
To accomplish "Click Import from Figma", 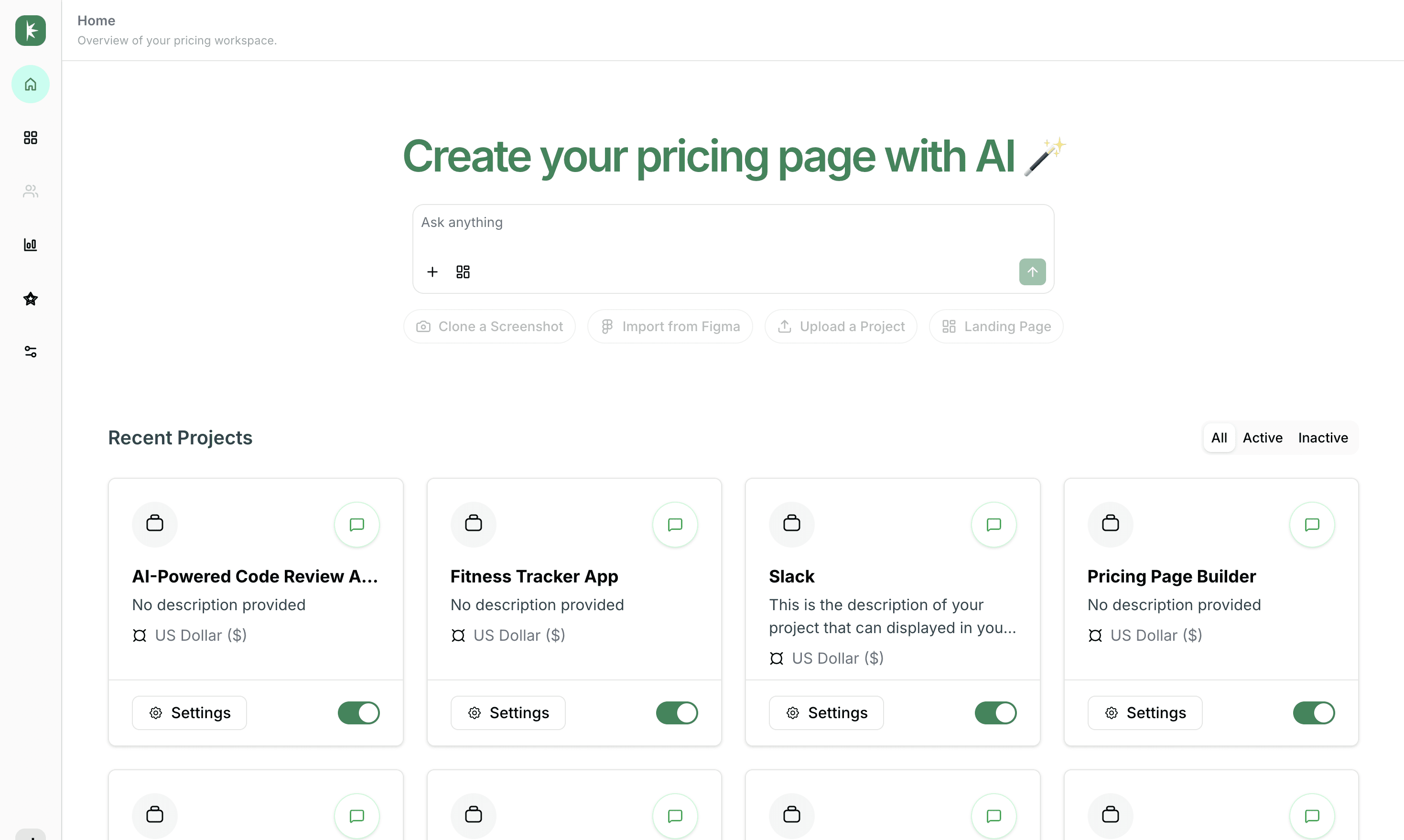I will point(670,326).
